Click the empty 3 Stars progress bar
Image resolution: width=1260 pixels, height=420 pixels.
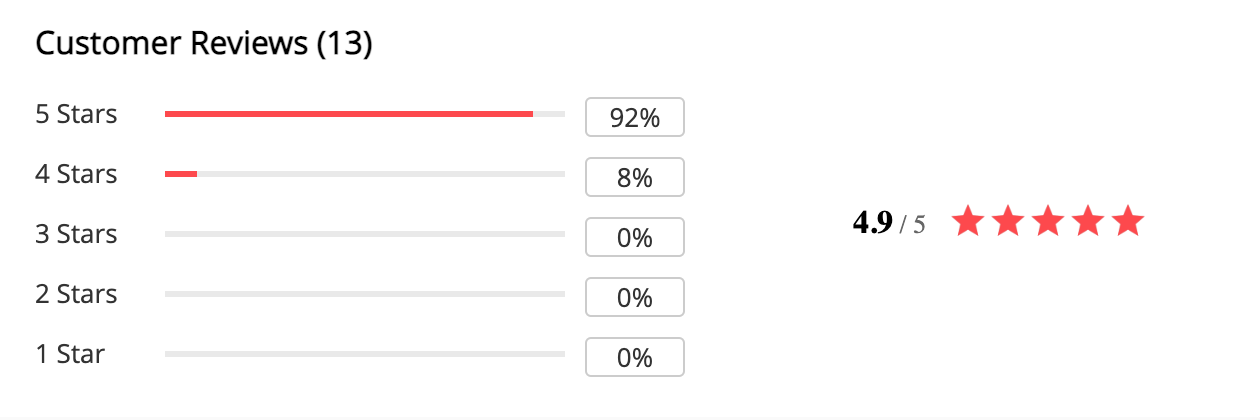point(365,234)
